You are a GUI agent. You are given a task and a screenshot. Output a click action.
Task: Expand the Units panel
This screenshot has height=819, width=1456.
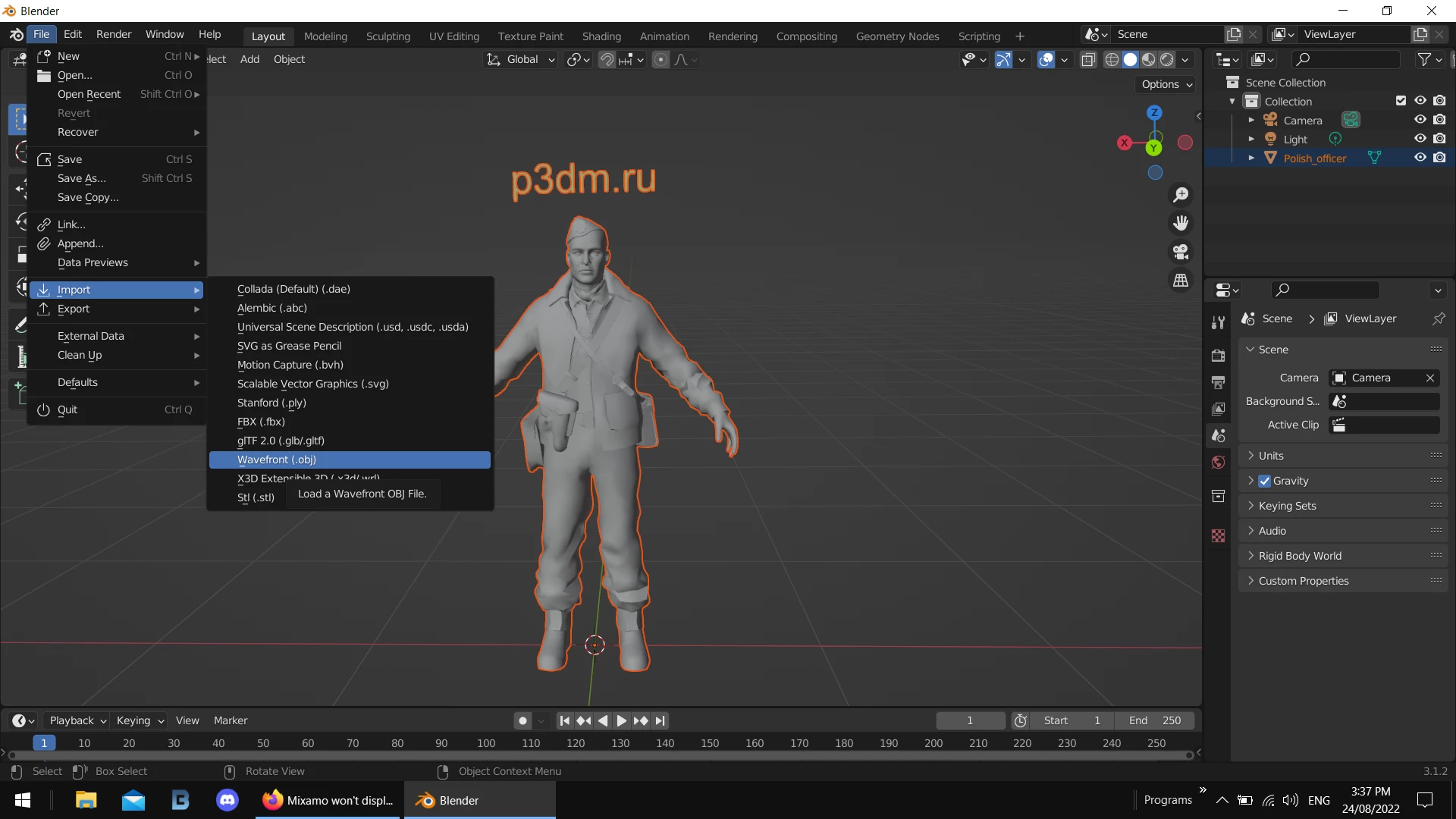[1271, 456]
